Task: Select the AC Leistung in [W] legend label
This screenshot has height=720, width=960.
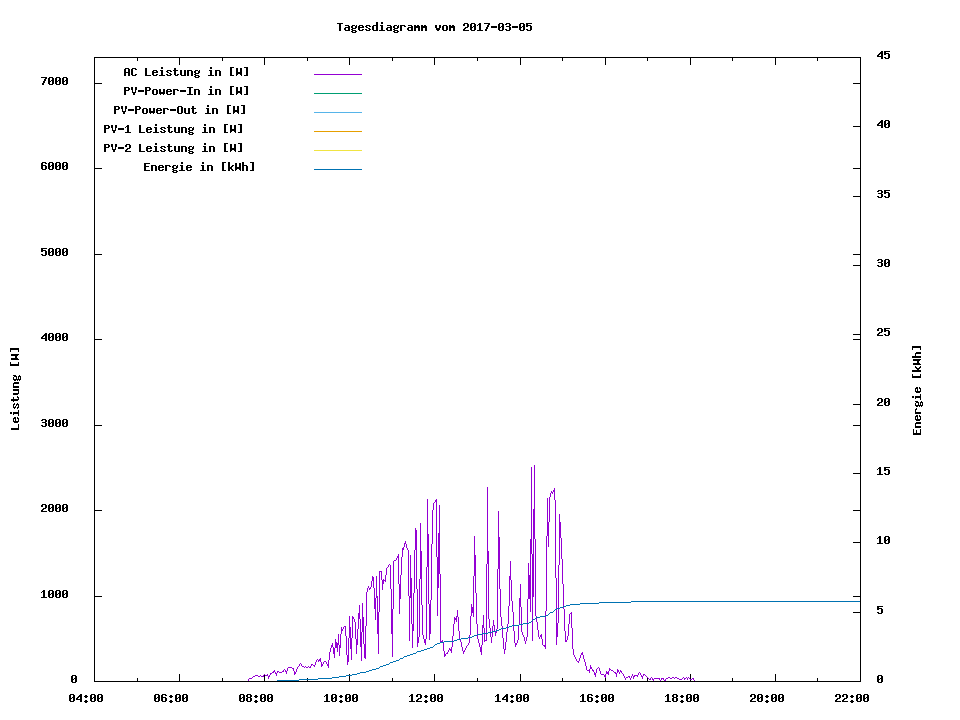Action: (186, 72)
